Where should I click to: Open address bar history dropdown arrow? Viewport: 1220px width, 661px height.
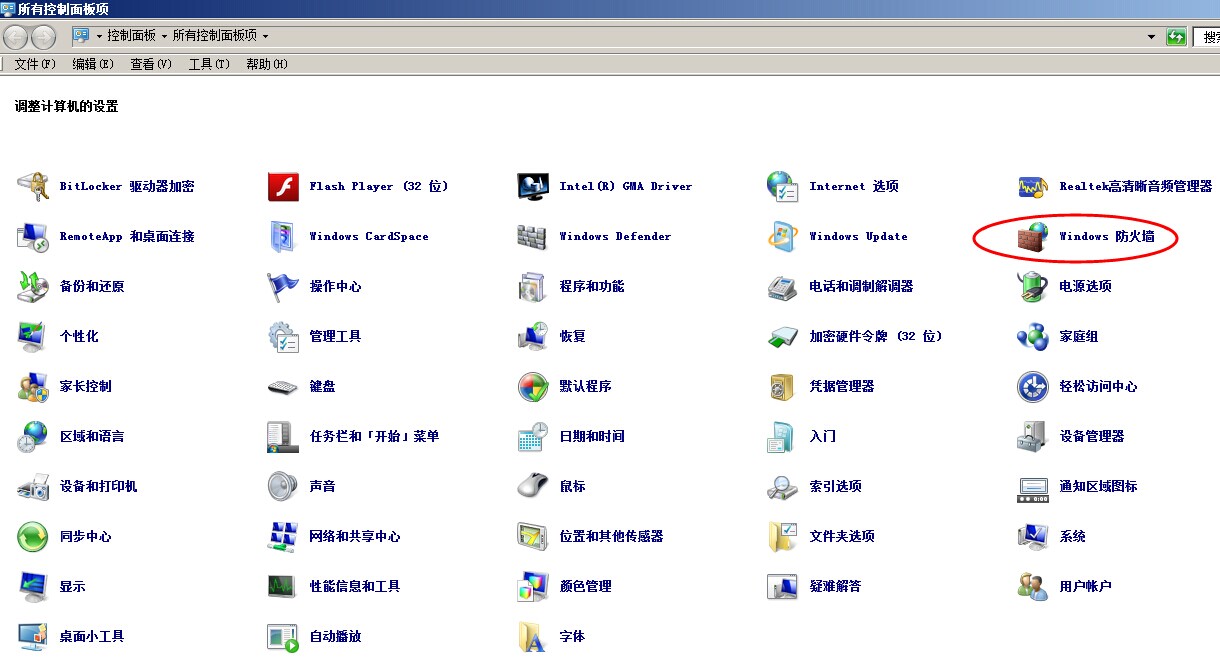(x=1151, y=37)
